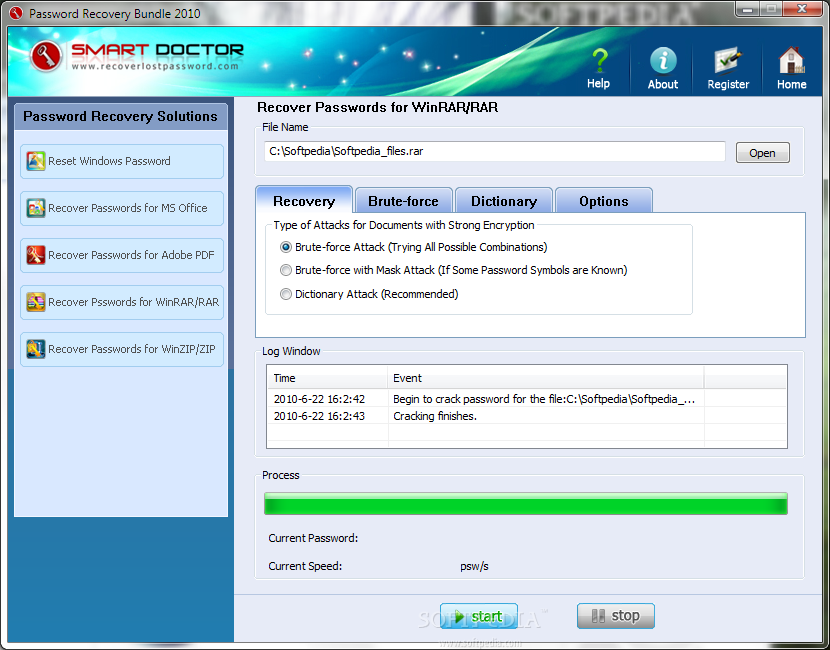
Task: Open the Register checklist icon
Action: click(728, 61)
